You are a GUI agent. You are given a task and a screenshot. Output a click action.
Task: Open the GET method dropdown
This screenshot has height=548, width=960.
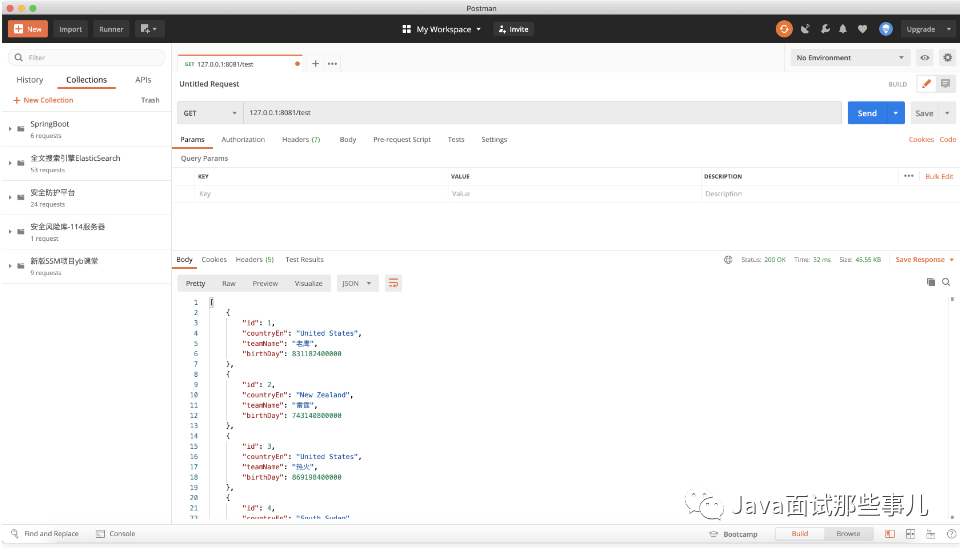(x=209, y=113)
